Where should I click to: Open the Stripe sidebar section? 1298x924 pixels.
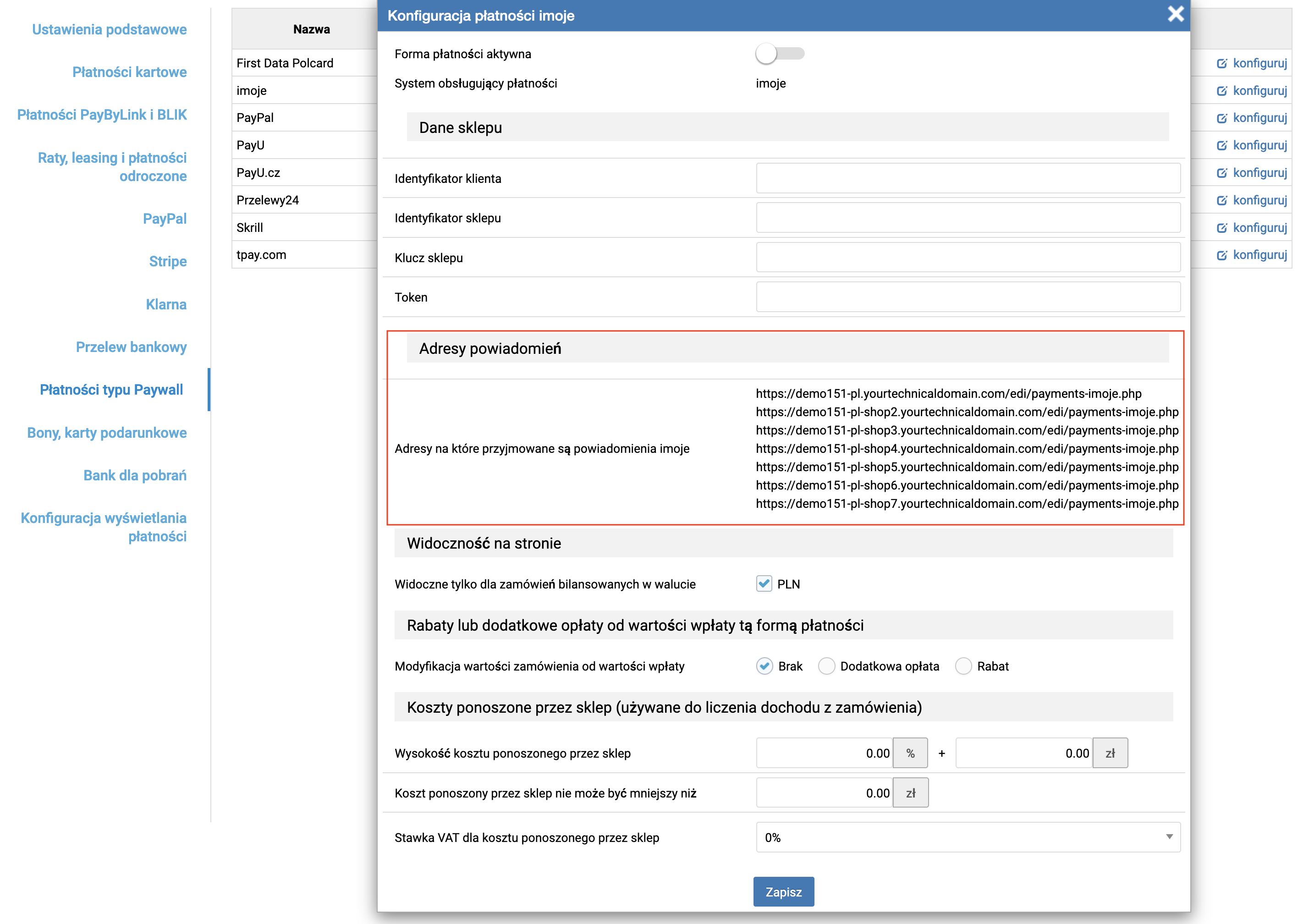click(168, 262)
